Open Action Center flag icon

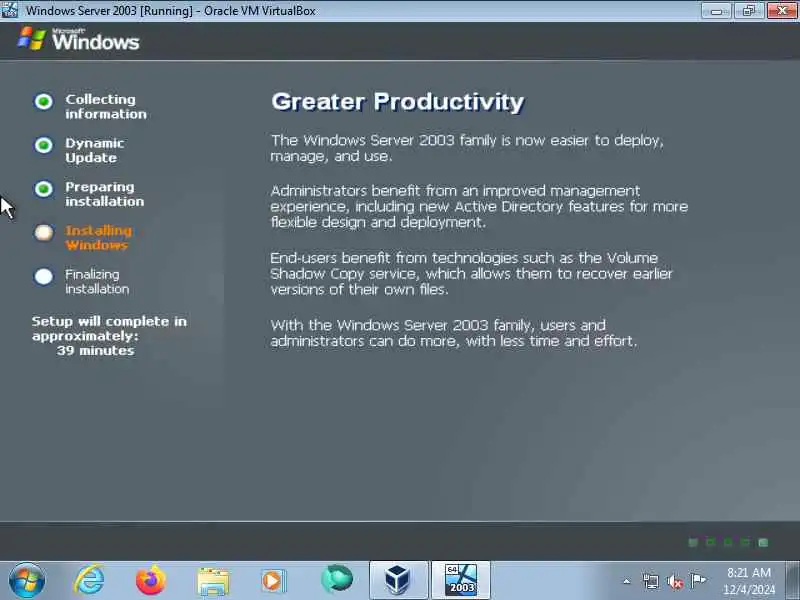click(x=698, y=580)
